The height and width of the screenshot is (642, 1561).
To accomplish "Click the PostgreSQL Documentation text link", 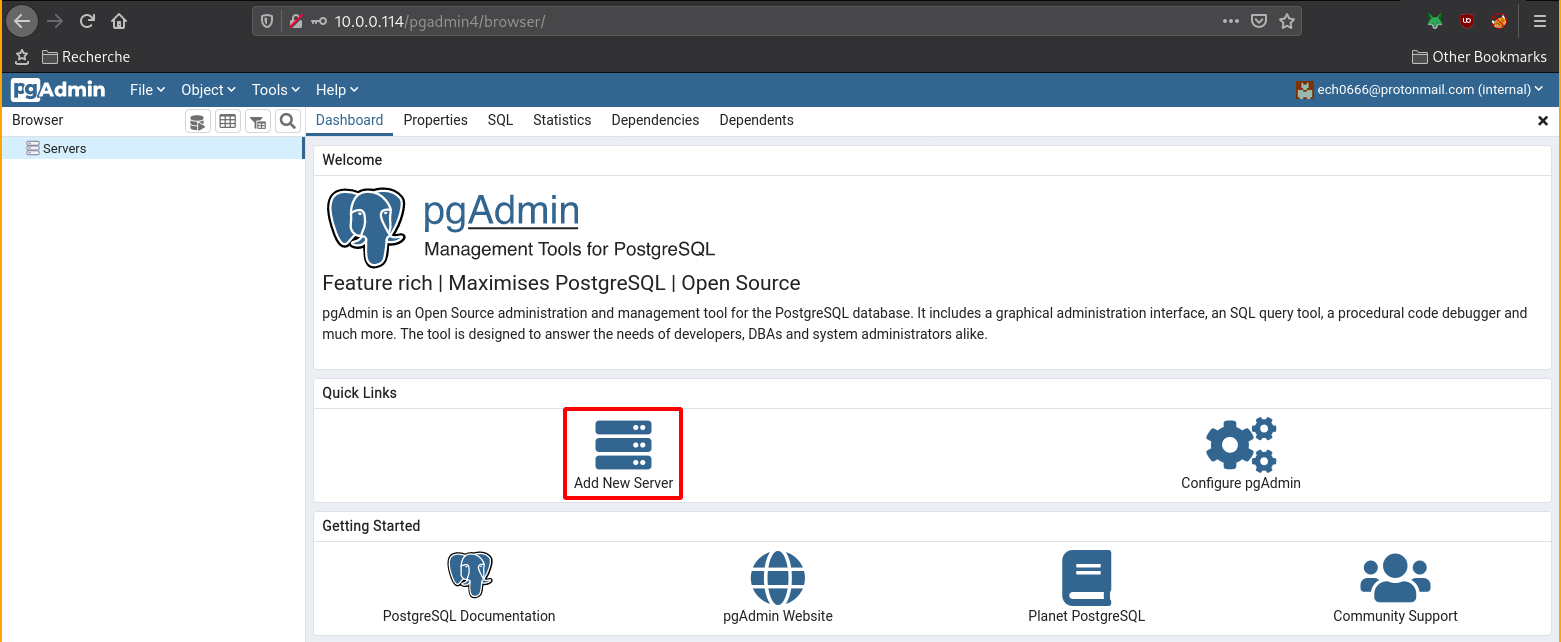I will pyautogui.click(x=469, y=616).
